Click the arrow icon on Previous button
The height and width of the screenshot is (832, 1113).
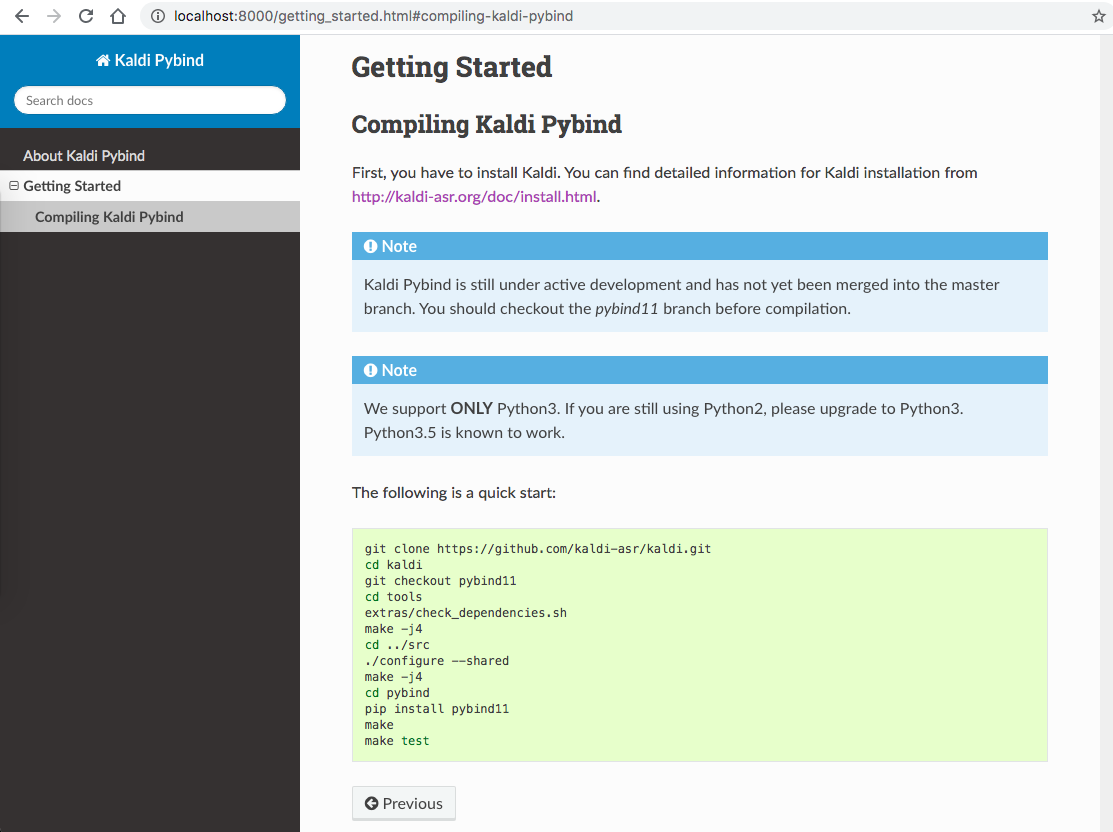click(x=371, y=803)
